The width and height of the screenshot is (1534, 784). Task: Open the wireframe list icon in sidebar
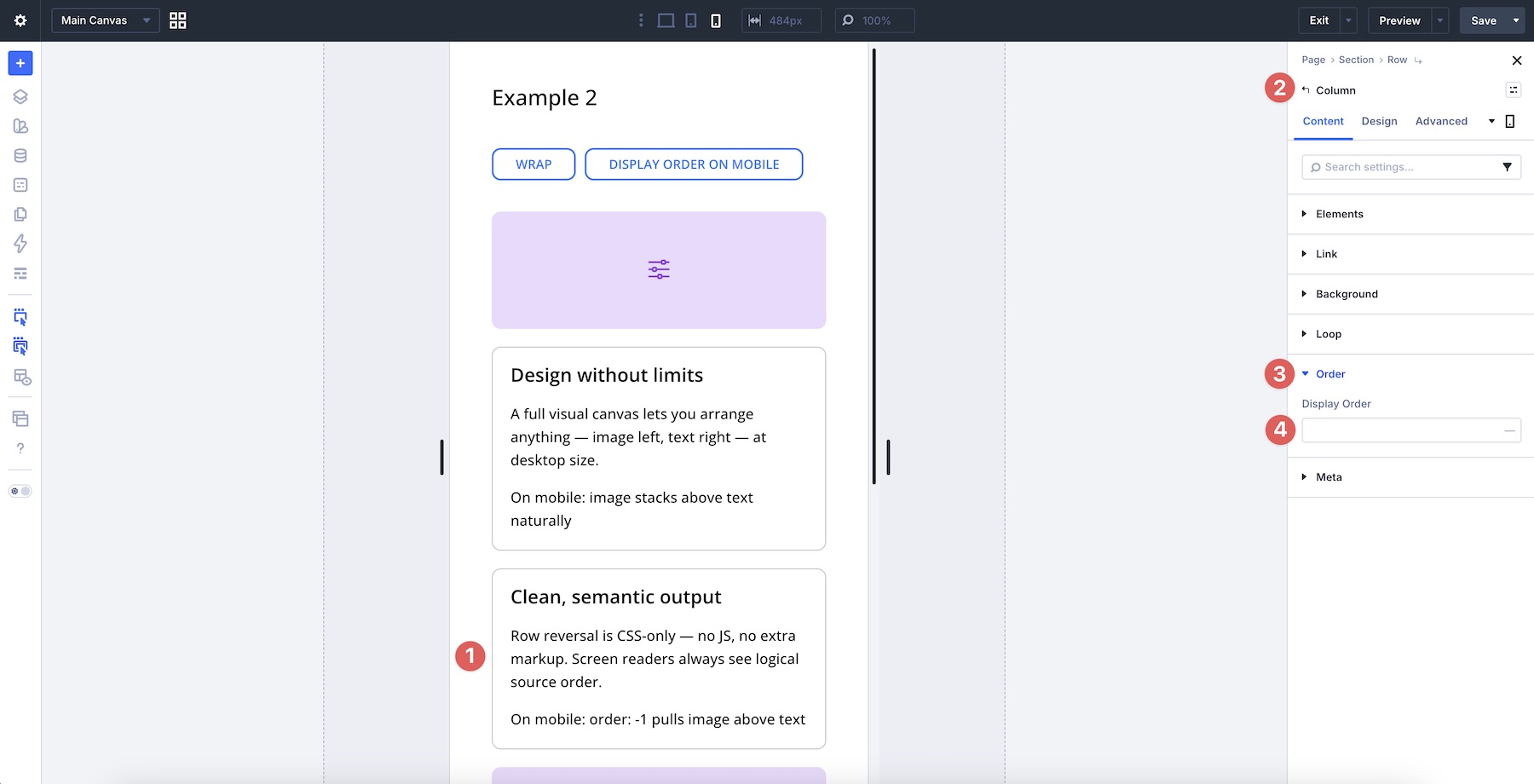pyautogui.click(x=20, y=274)
